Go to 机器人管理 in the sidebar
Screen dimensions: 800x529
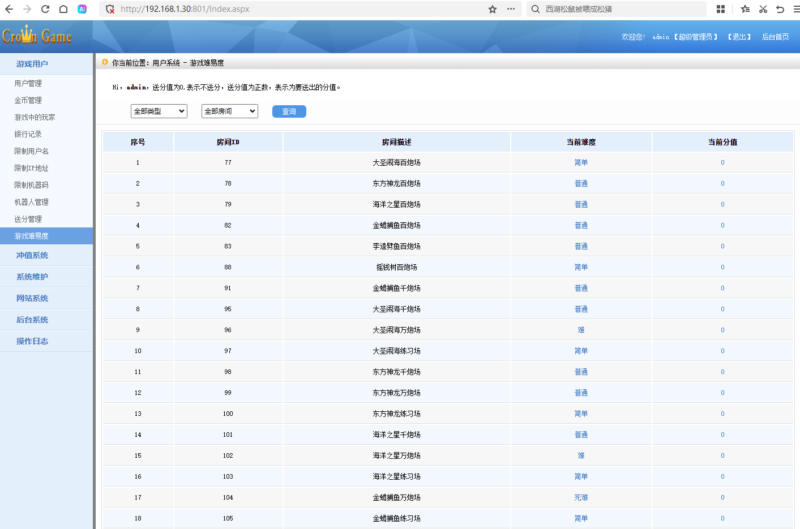coord(31,202)
